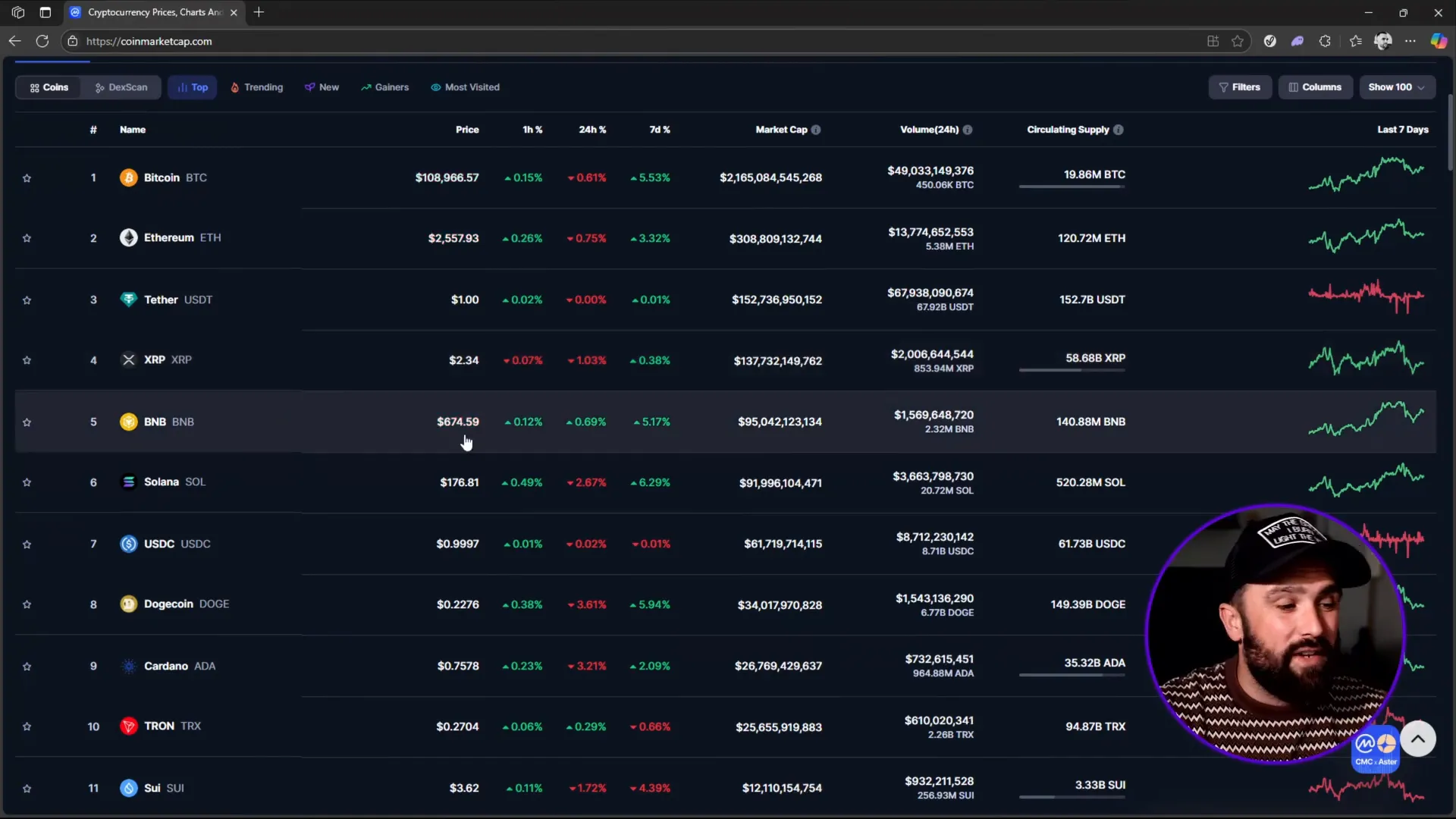The image size is (1456, 819).
Task: Sort by the 7d % column header
Action: [660, 130]
